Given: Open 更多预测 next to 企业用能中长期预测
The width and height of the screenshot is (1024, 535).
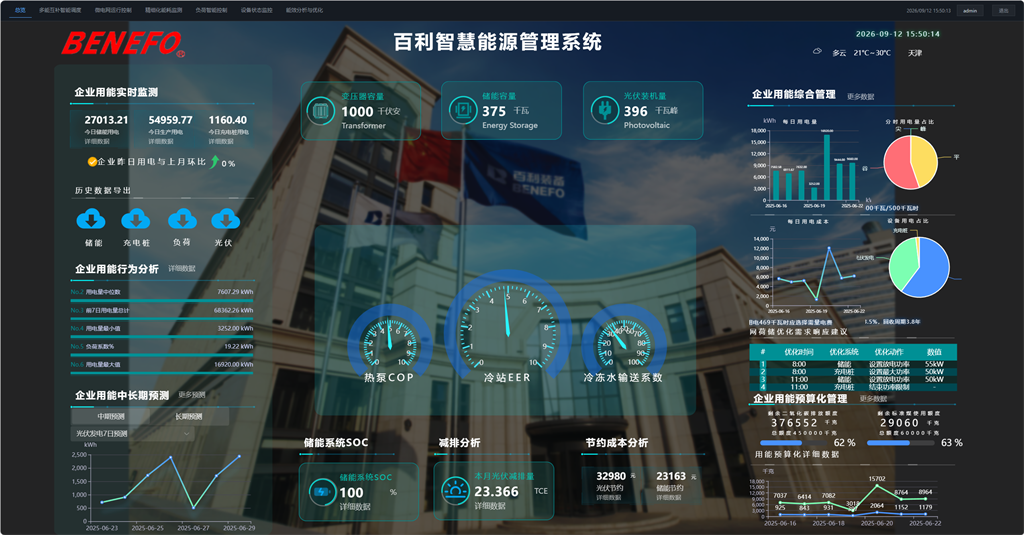Looking at the screenshot, I should point(192,395).
